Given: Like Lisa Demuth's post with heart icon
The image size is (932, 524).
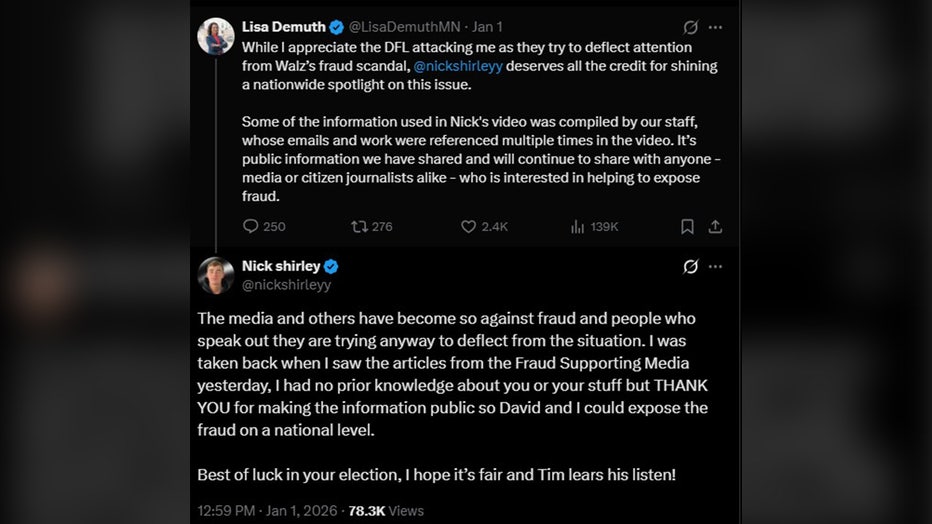Looking at the screenshot, I should 468,227.
